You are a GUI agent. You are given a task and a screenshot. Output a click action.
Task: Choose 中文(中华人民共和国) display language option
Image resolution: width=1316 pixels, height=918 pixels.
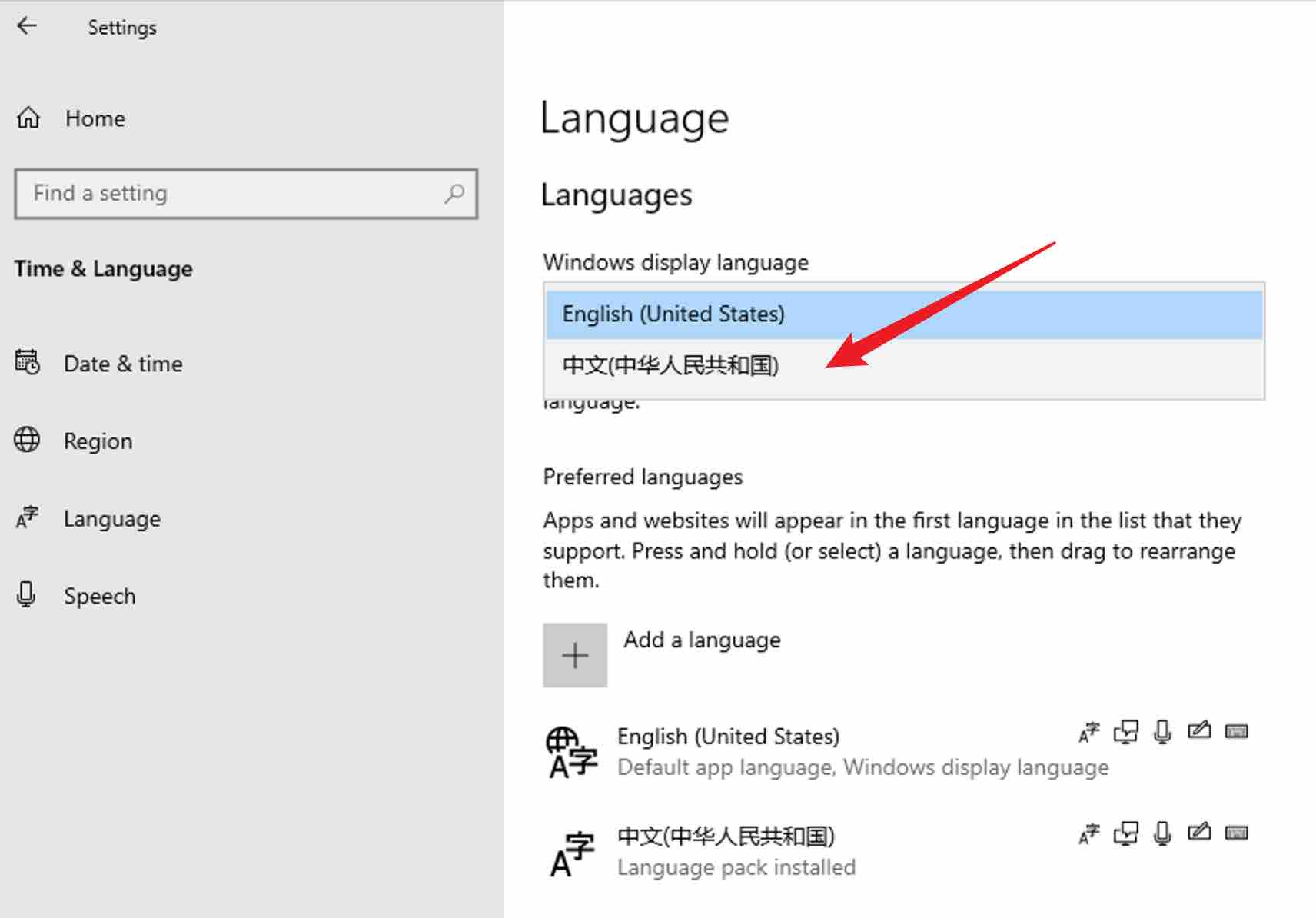(904, 364)
